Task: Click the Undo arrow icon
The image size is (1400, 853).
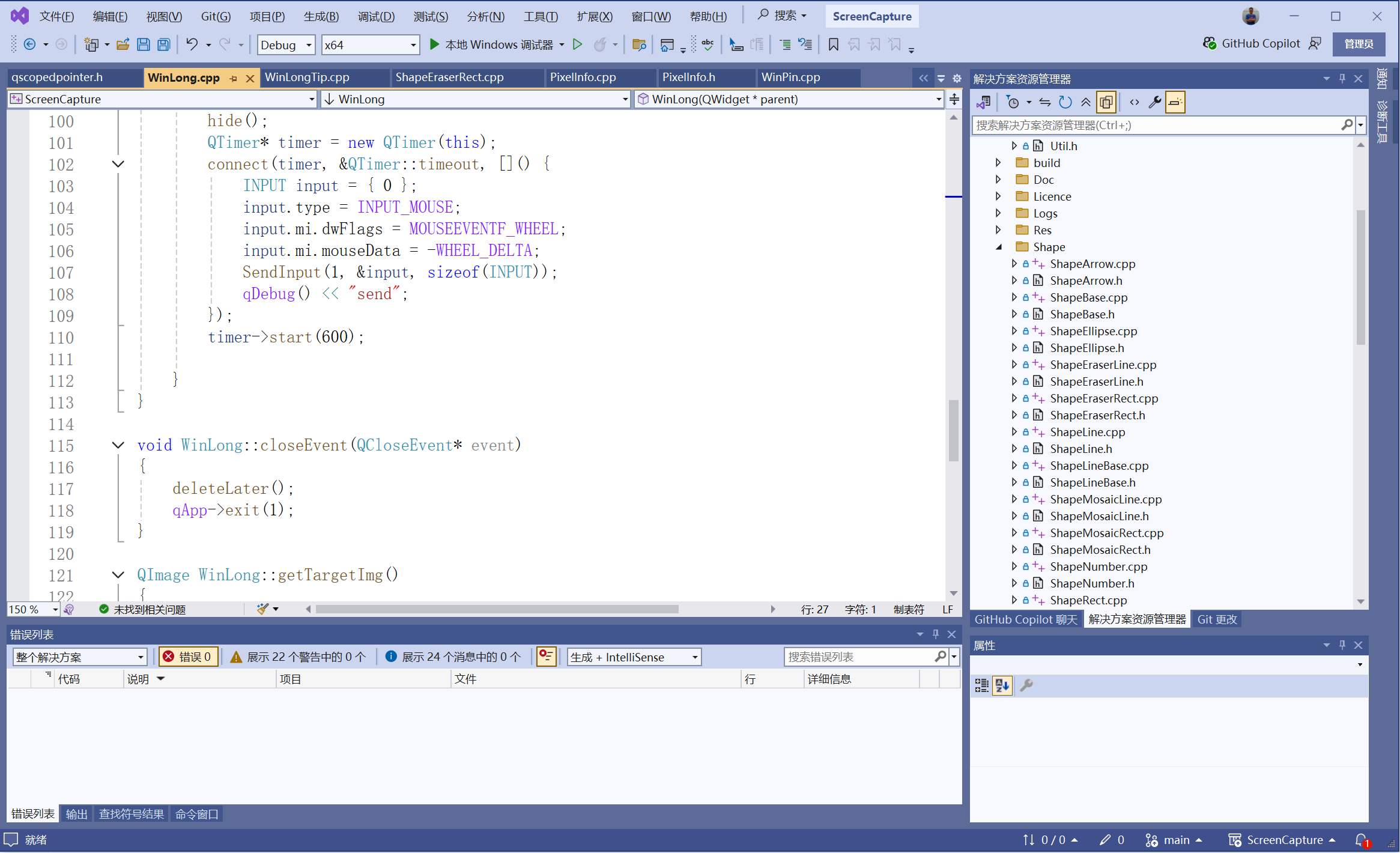Action: 192,44
